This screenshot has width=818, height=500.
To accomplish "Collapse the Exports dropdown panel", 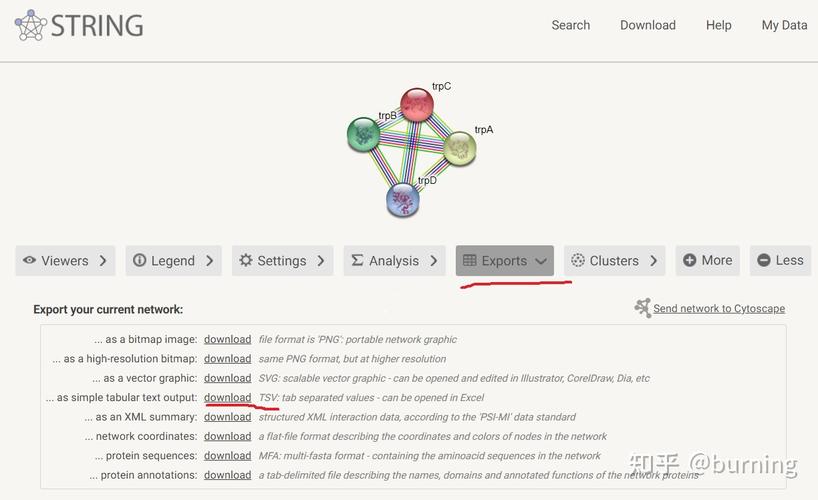I will tap(504, 261).
